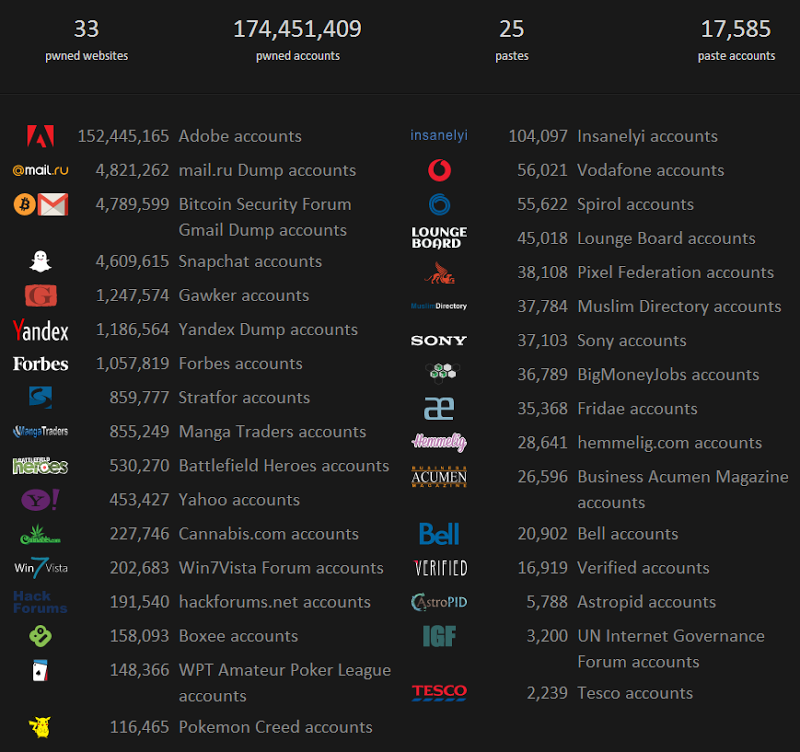Click the Acumen magazine logo
The width and height of the screenshot is (800, 752).
[x=439, y=477]
